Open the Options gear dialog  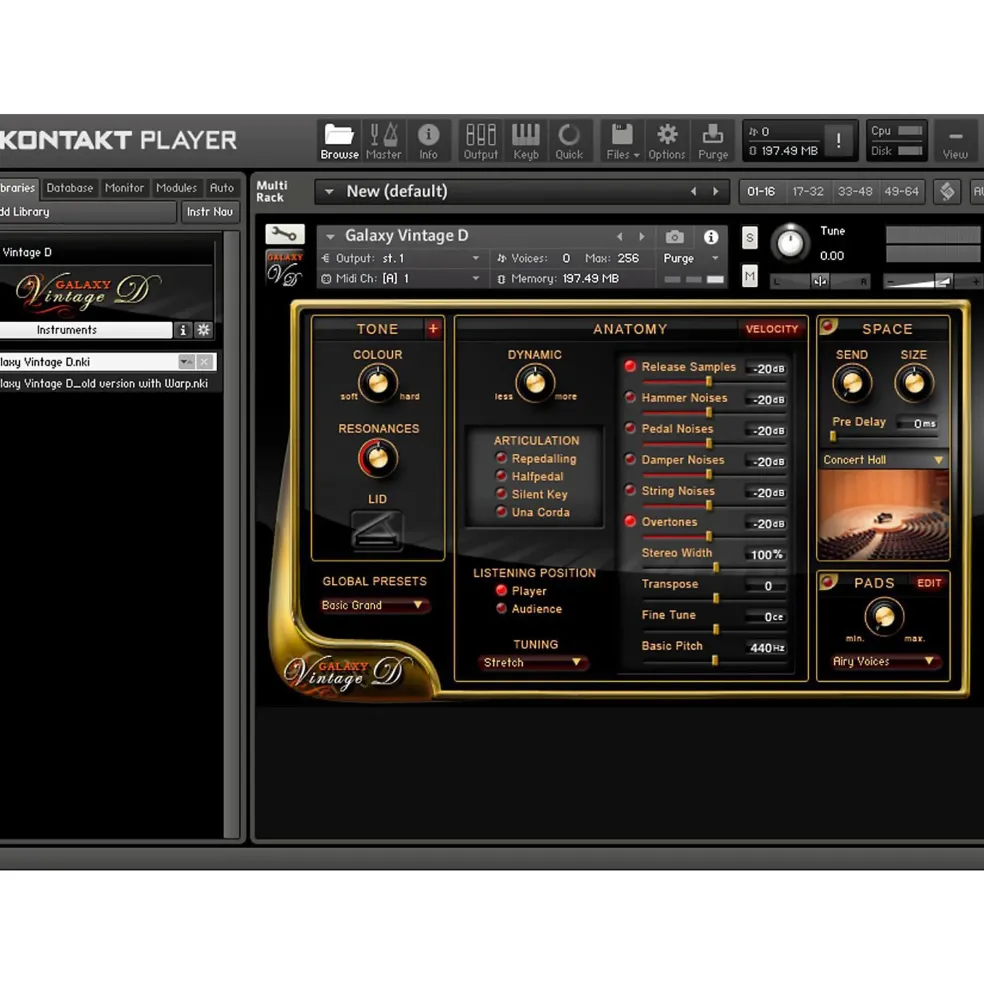[667, 141]
